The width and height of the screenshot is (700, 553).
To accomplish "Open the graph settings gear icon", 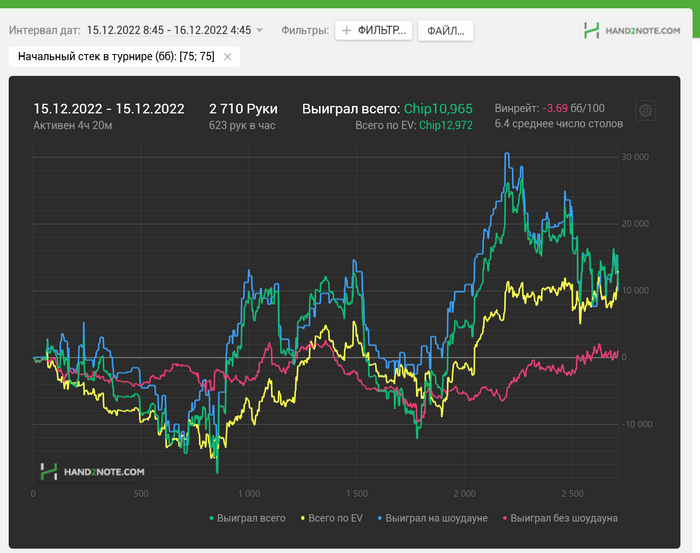I will (x=645, y=110).
